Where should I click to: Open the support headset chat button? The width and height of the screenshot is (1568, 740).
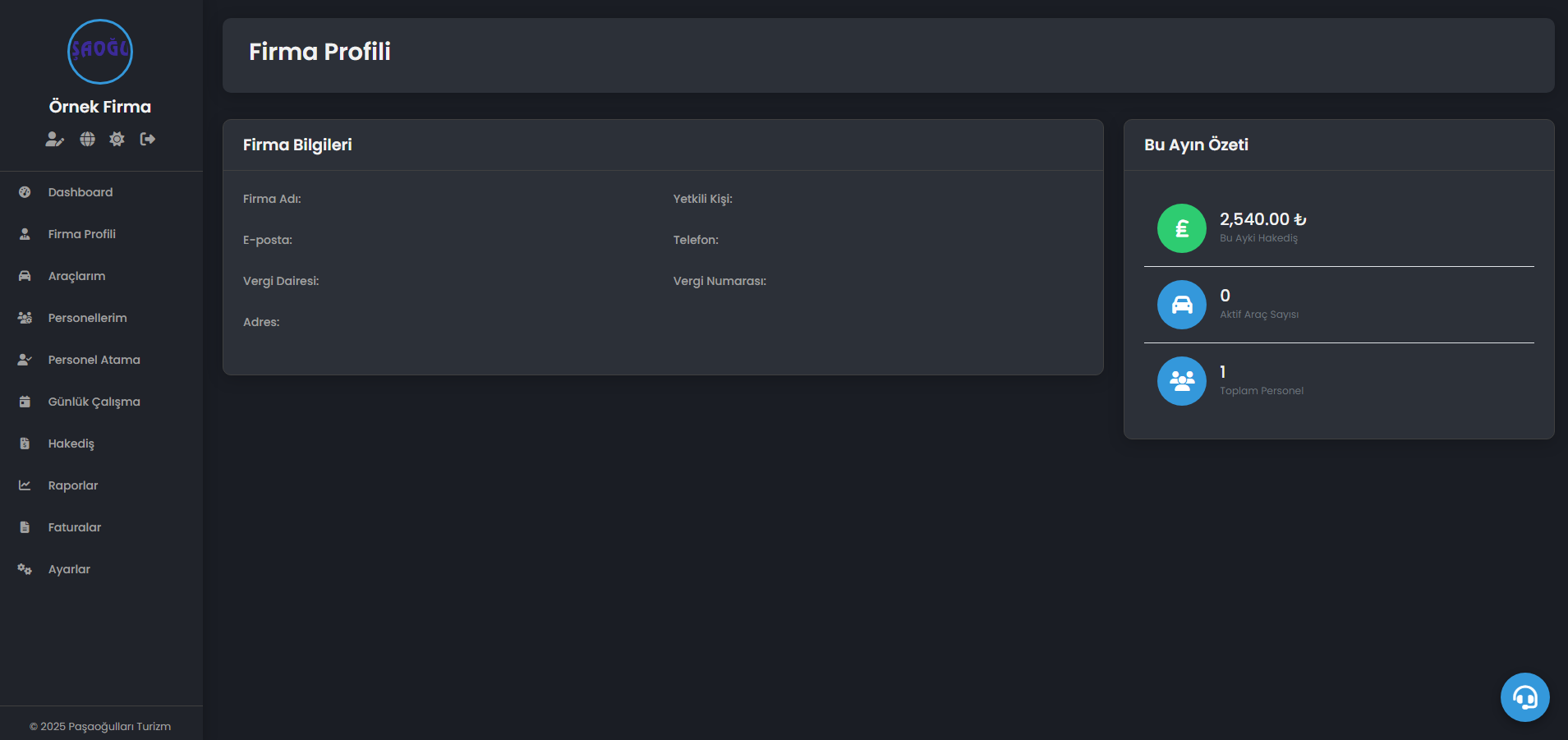1525,697
